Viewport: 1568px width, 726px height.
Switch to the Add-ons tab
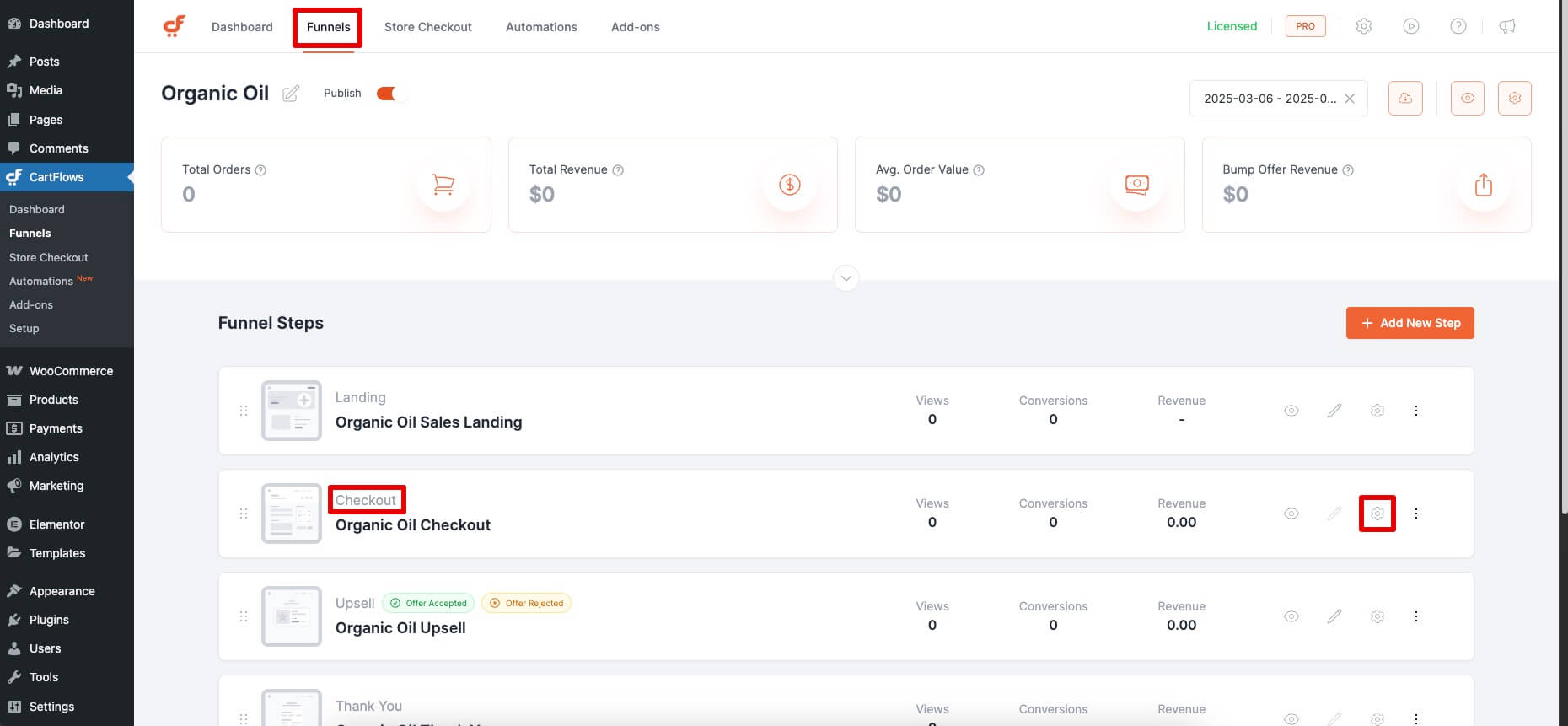coord(636,27)
